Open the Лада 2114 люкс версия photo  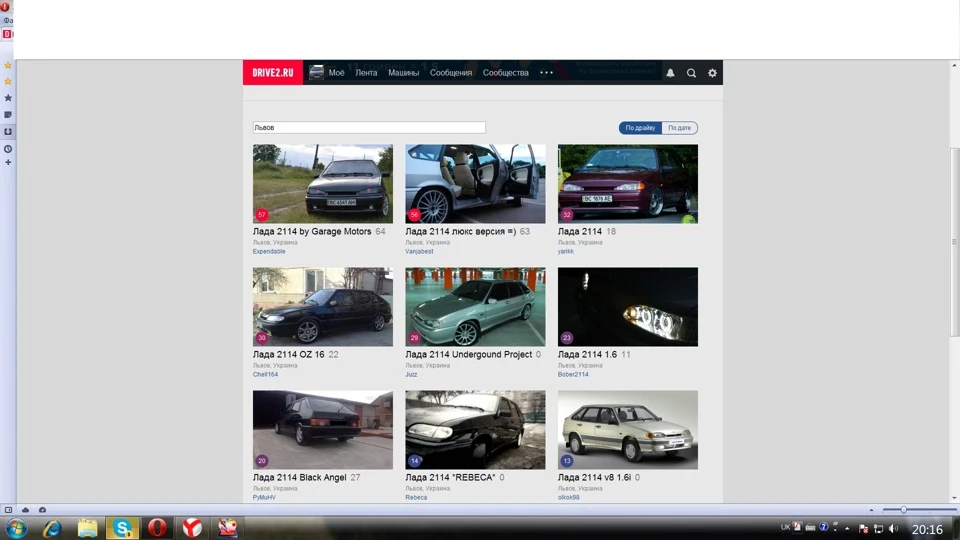(x=475, y=184)
